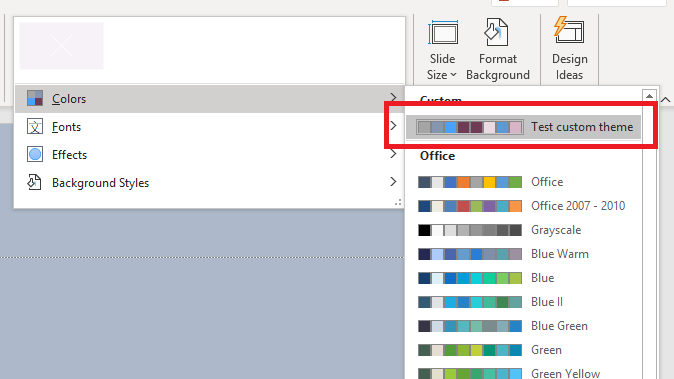
Task: Click the Background Styles icon
Action: (x=35, y=182)
